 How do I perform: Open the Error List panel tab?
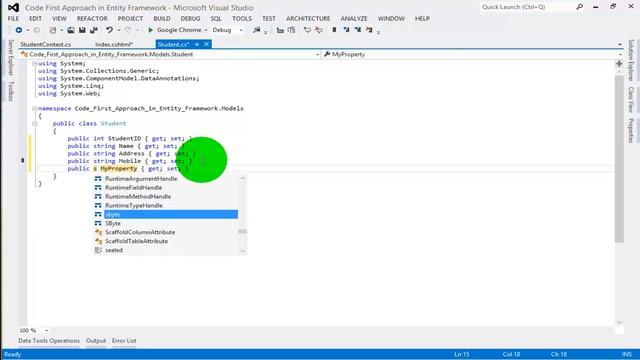[124, 341]
